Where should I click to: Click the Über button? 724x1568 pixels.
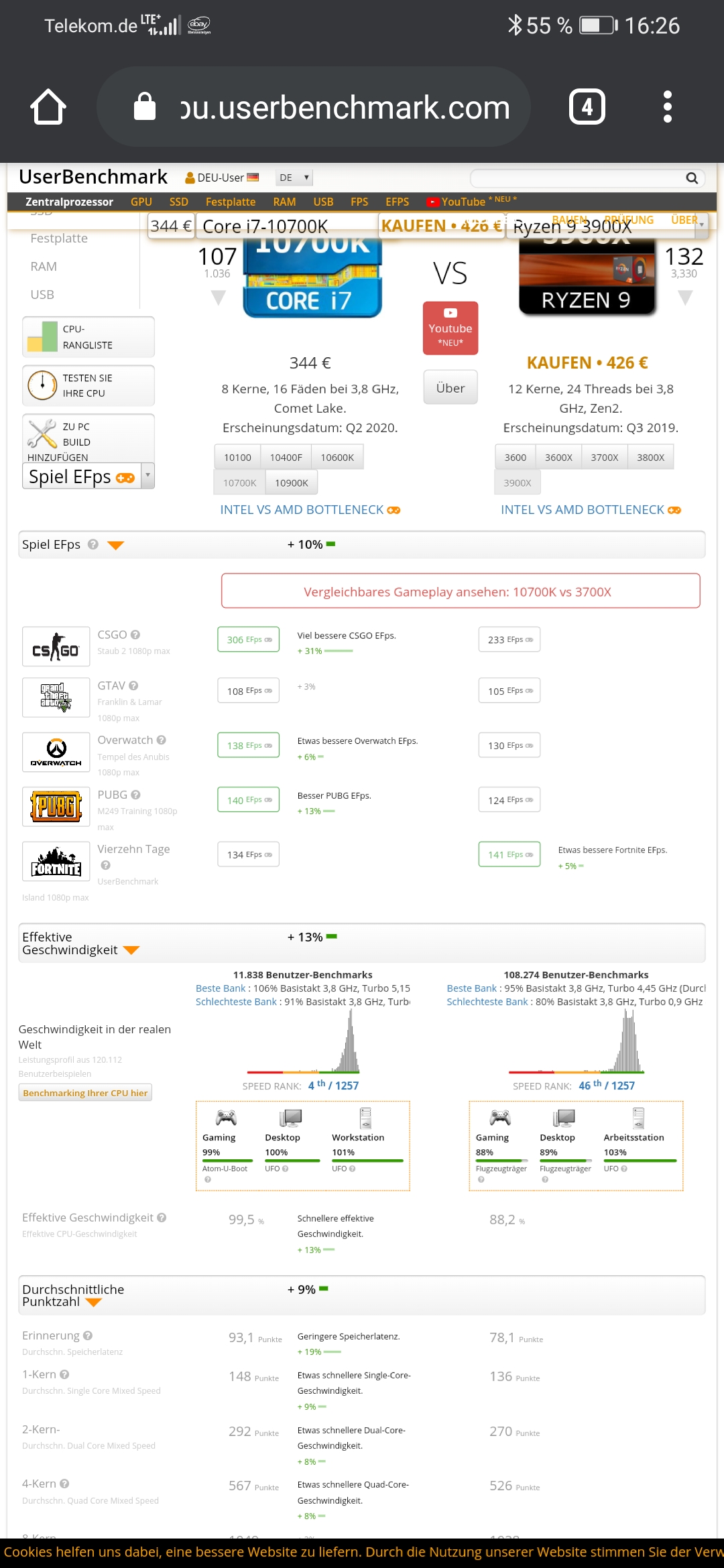point(450,387)
